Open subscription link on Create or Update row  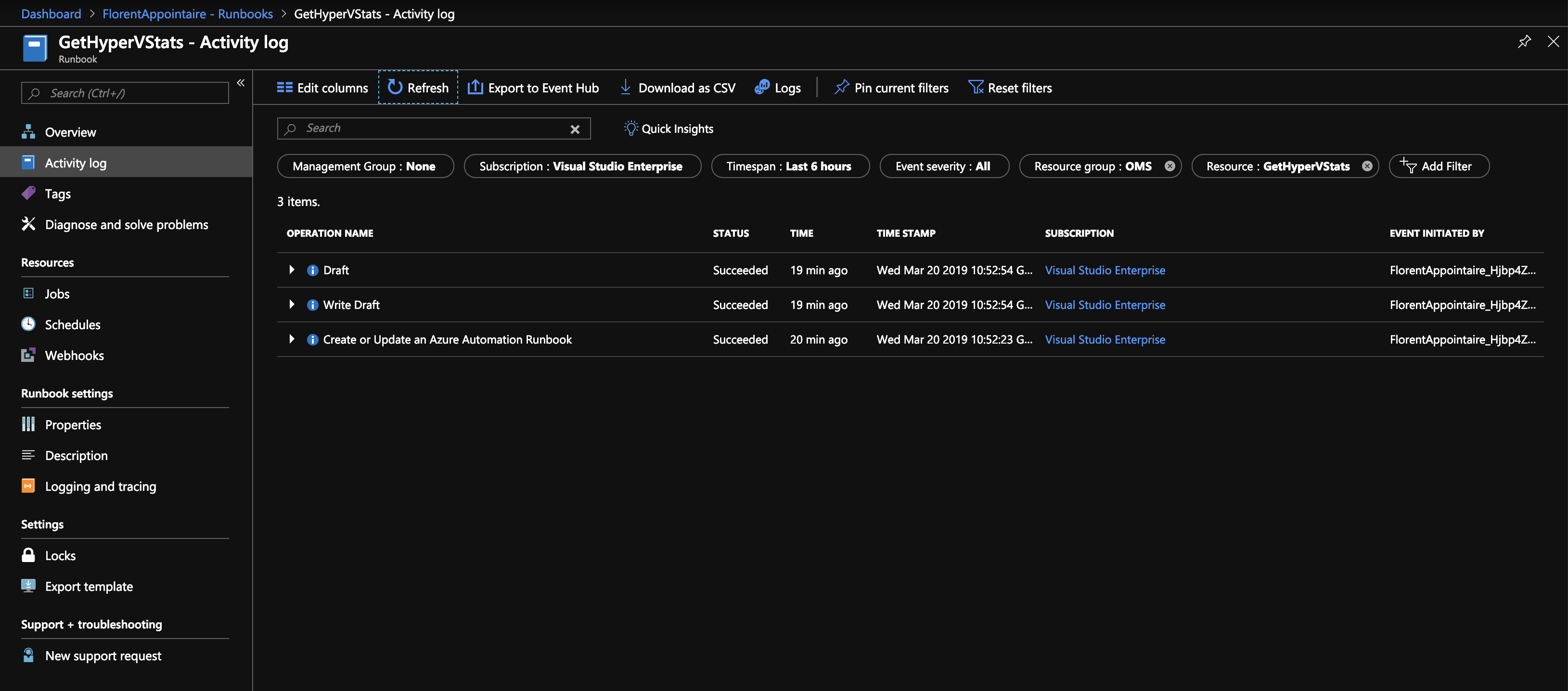1105,340
